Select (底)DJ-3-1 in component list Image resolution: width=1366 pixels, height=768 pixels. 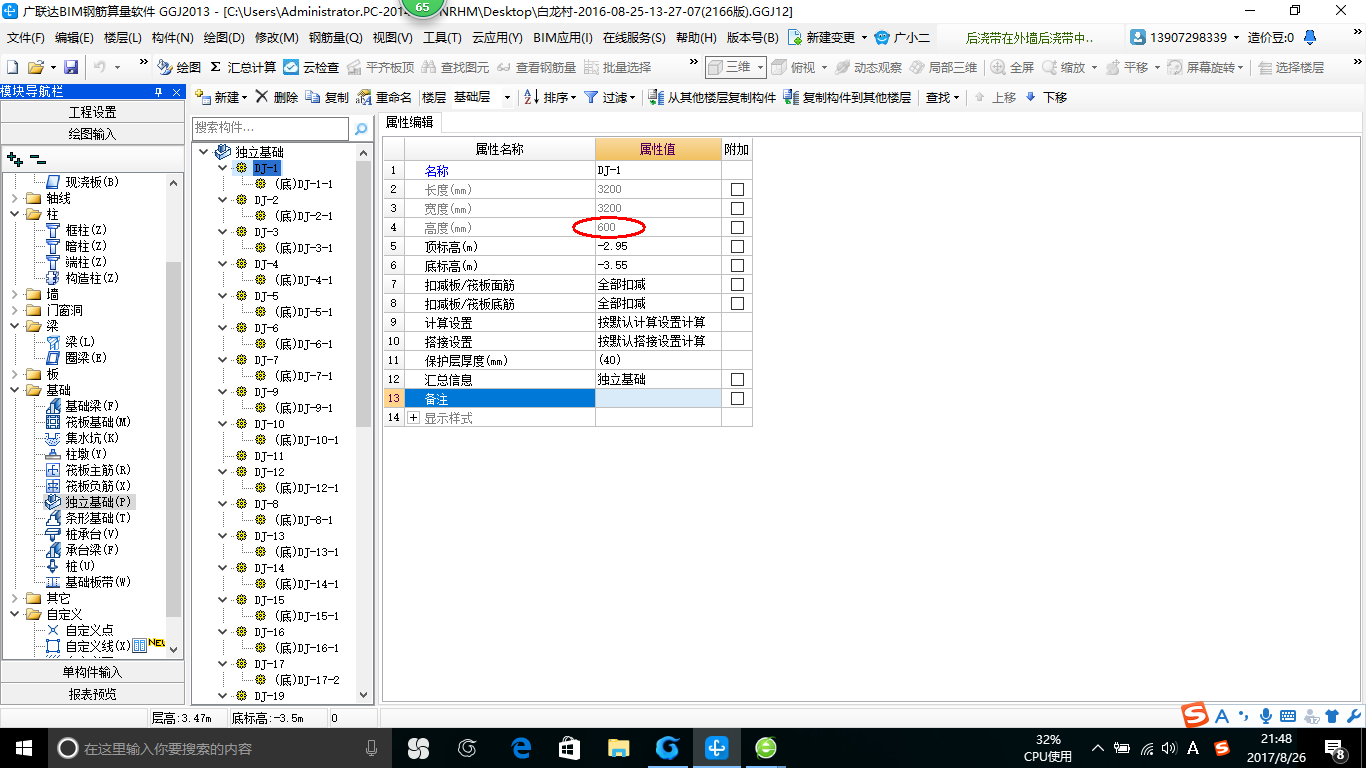pyautogui.click(x=304, y=248)
